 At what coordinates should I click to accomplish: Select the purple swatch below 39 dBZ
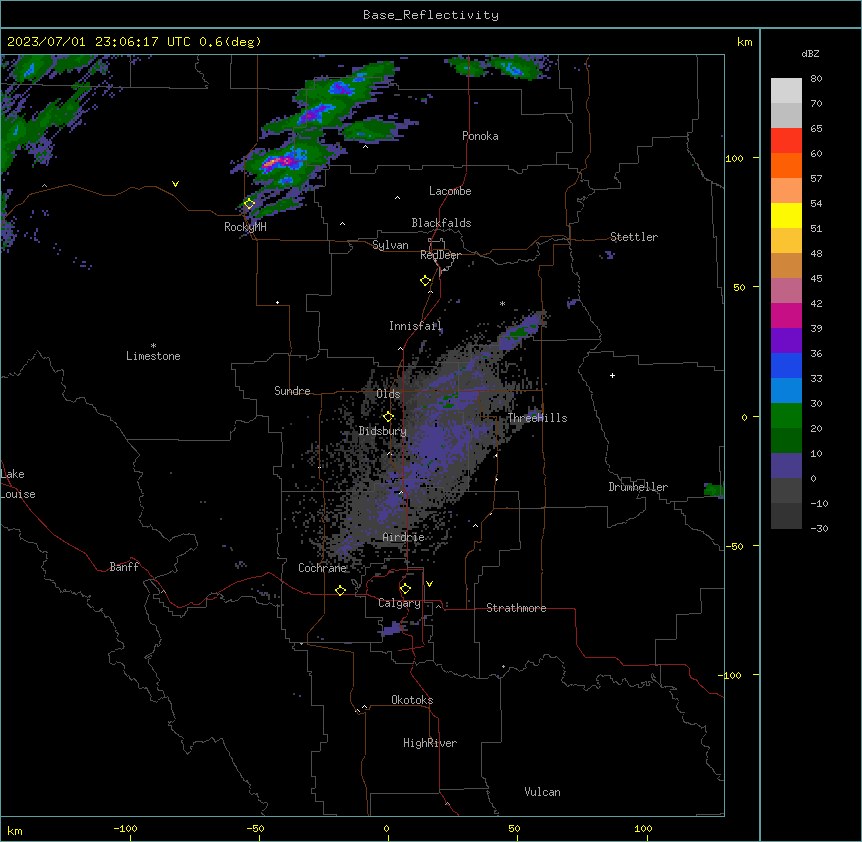(x=786, y=340)
